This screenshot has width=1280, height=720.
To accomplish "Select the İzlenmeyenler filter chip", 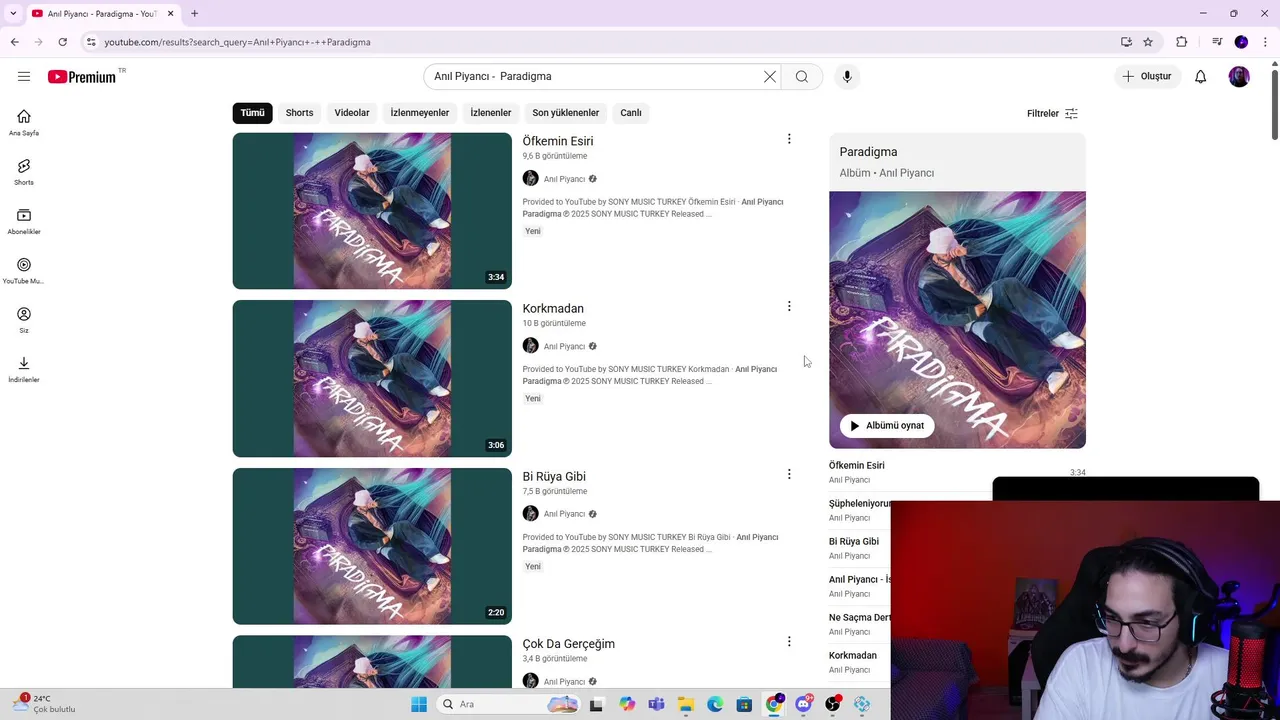I will 420,113.
